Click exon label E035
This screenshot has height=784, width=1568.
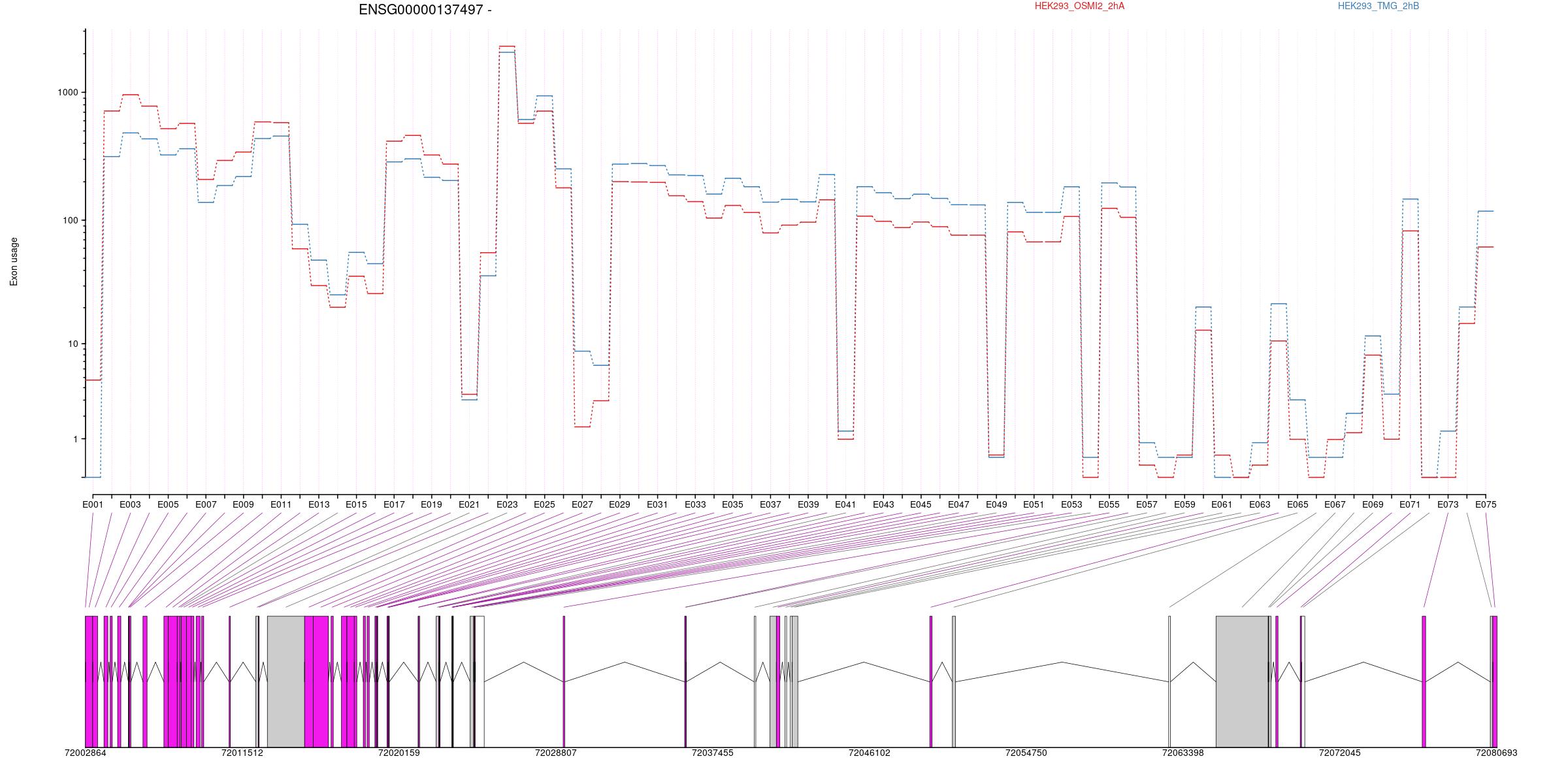click(732, 504)
